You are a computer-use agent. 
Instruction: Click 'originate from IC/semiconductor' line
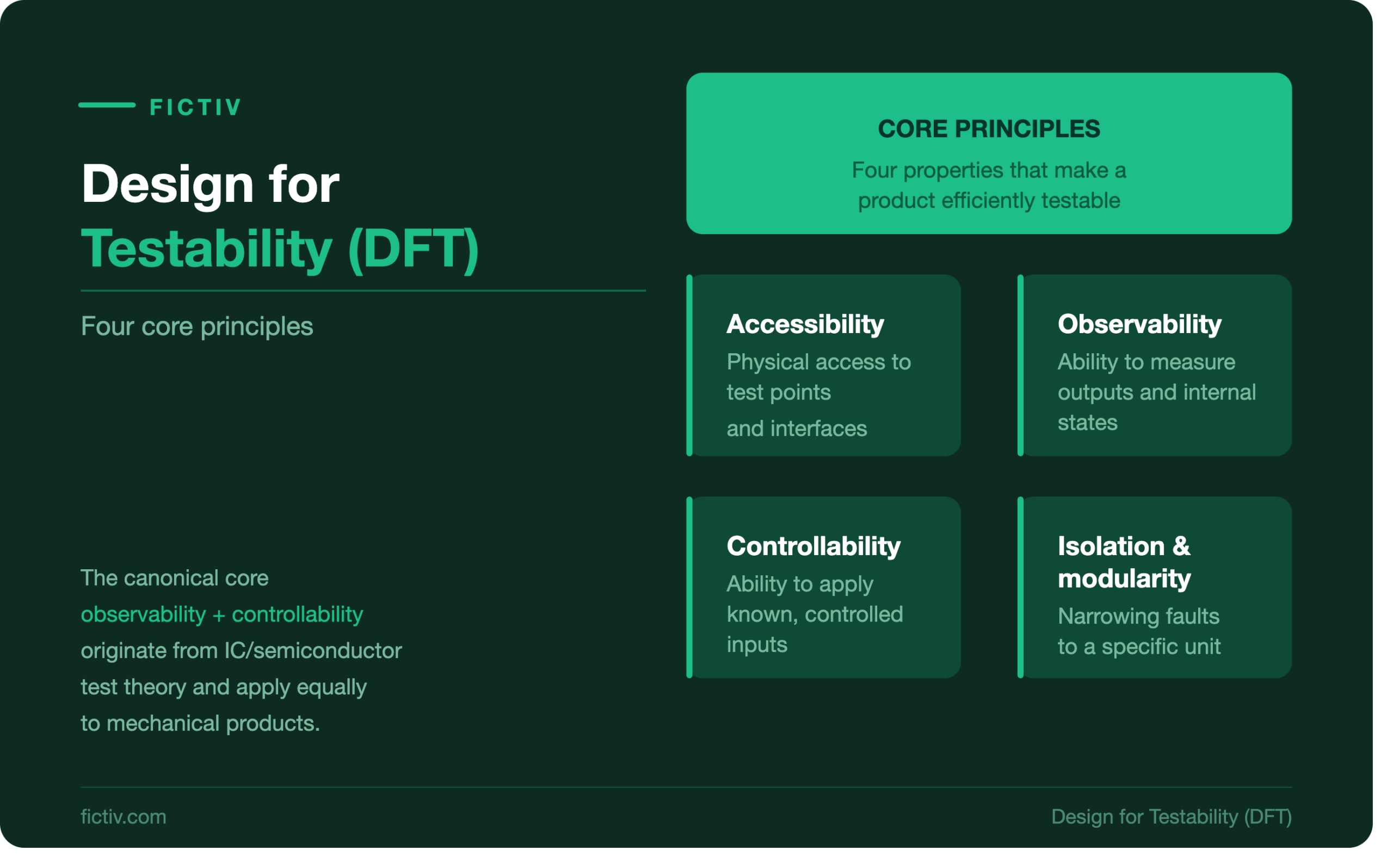[241, 651]
